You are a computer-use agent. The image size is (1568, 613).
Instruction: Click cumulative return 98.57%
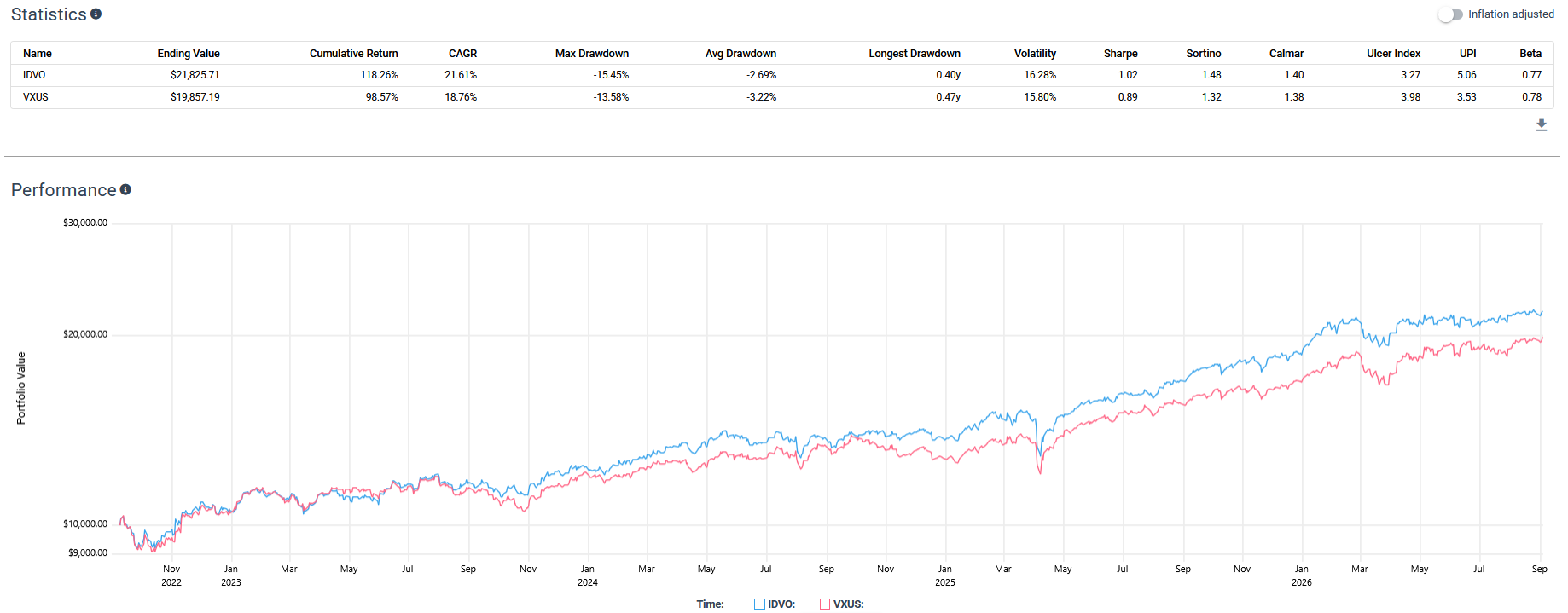(381, 97)
